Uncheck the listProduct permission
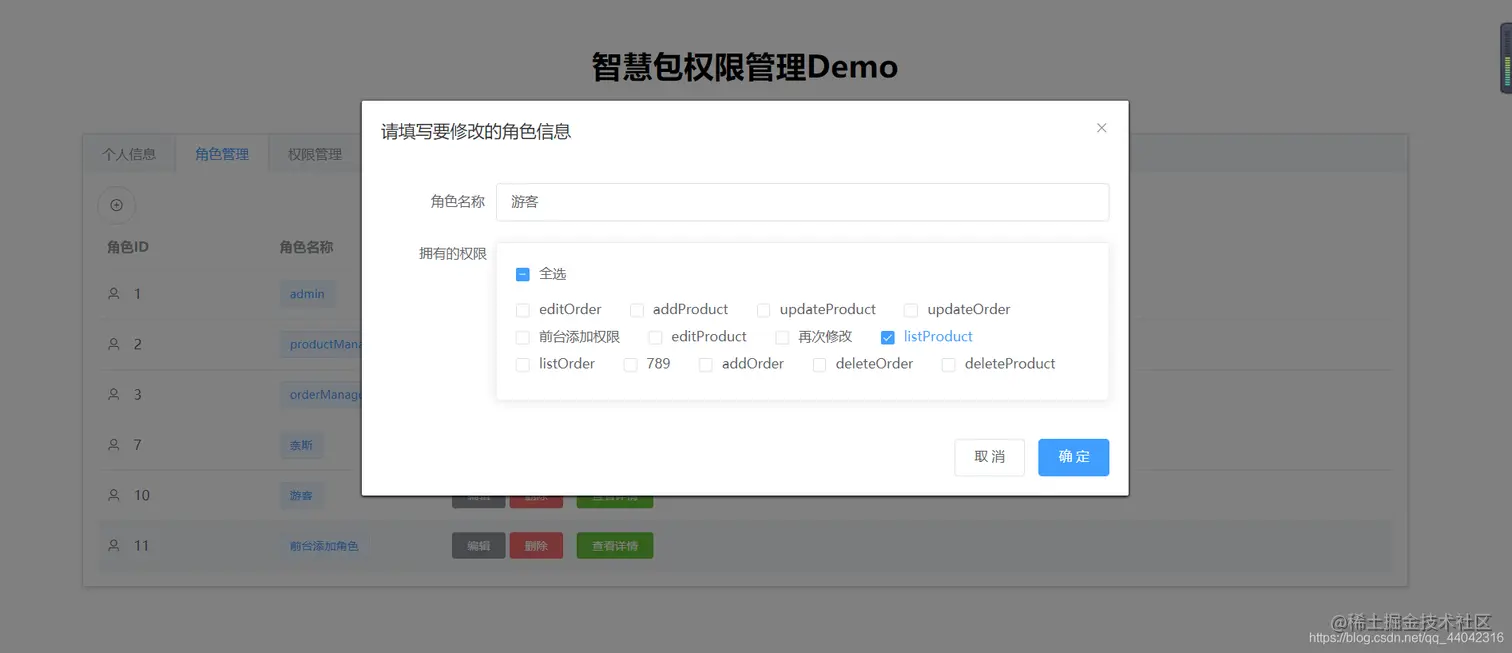 click(888, 337)
